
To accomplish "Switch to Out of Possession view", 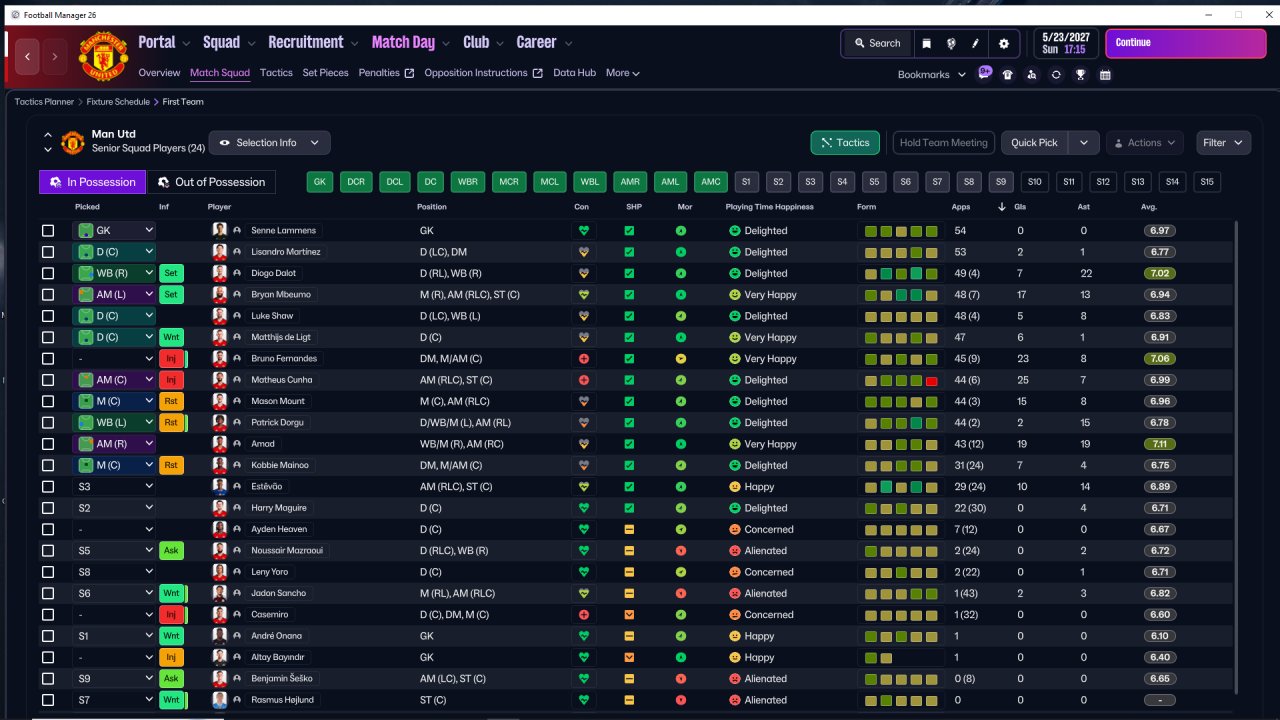I will click(211, 182).
